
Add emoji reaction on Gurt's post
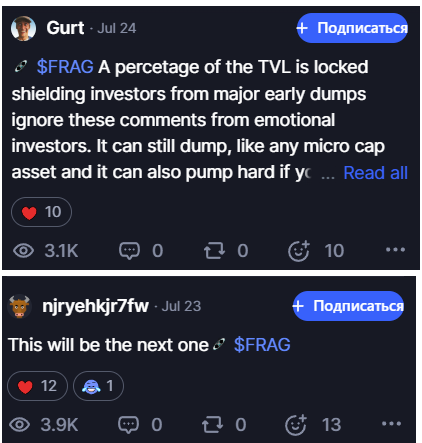(x=299, y=251)
